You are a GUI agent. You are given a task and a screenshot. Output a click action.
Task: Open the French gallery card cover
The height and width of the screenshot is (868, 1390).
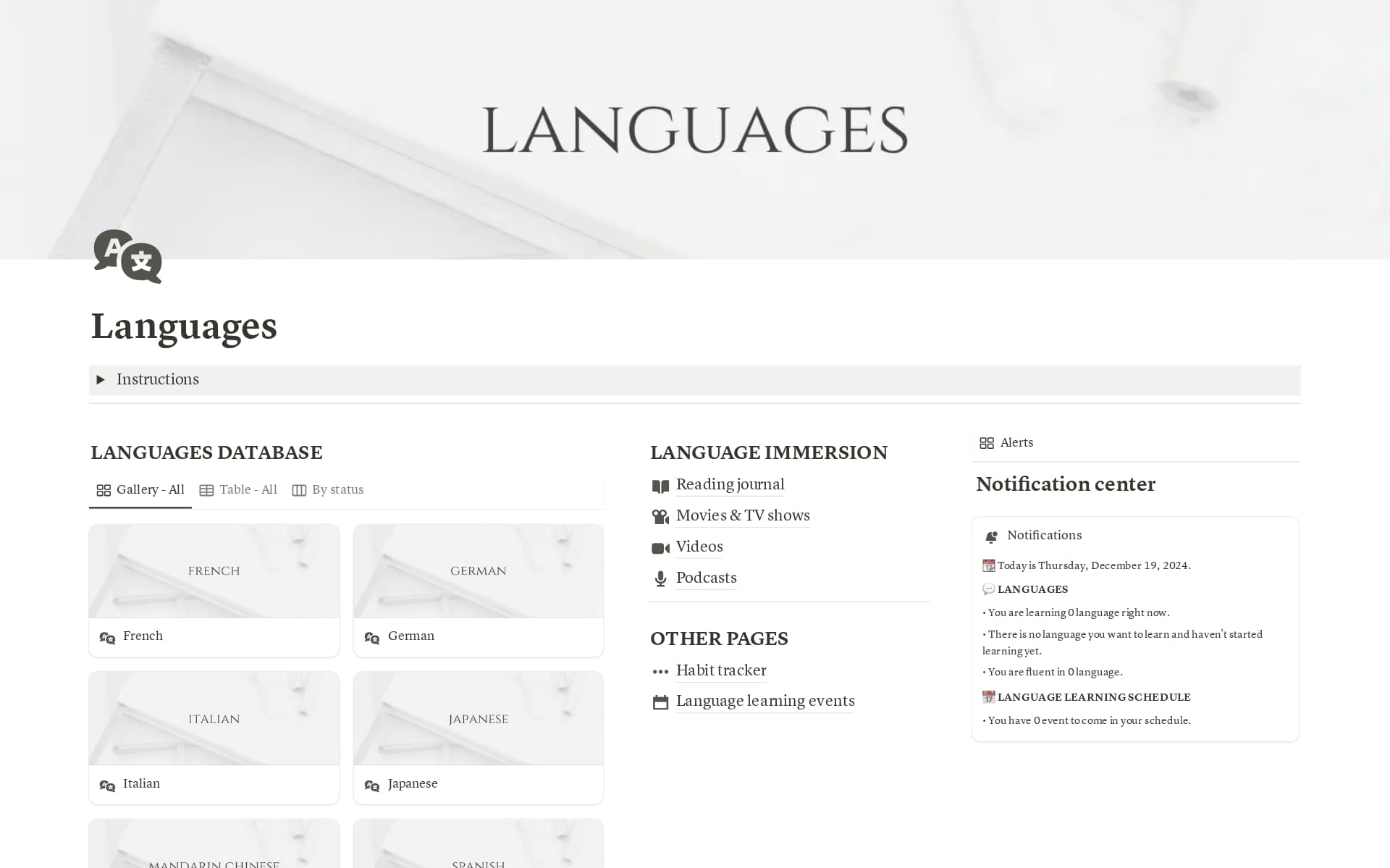(214, 570)
